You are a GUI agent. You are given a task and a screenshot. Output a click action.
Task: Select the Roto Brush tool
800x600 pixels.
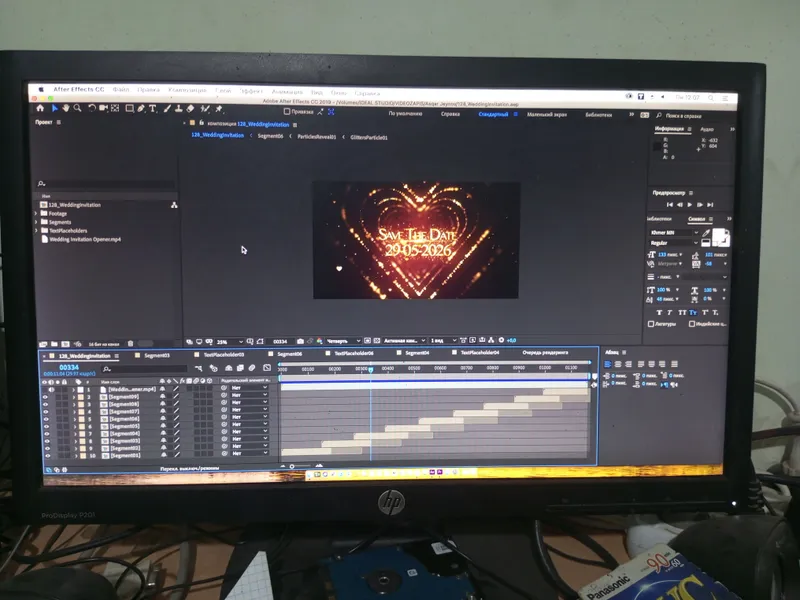tap(205, 108)
